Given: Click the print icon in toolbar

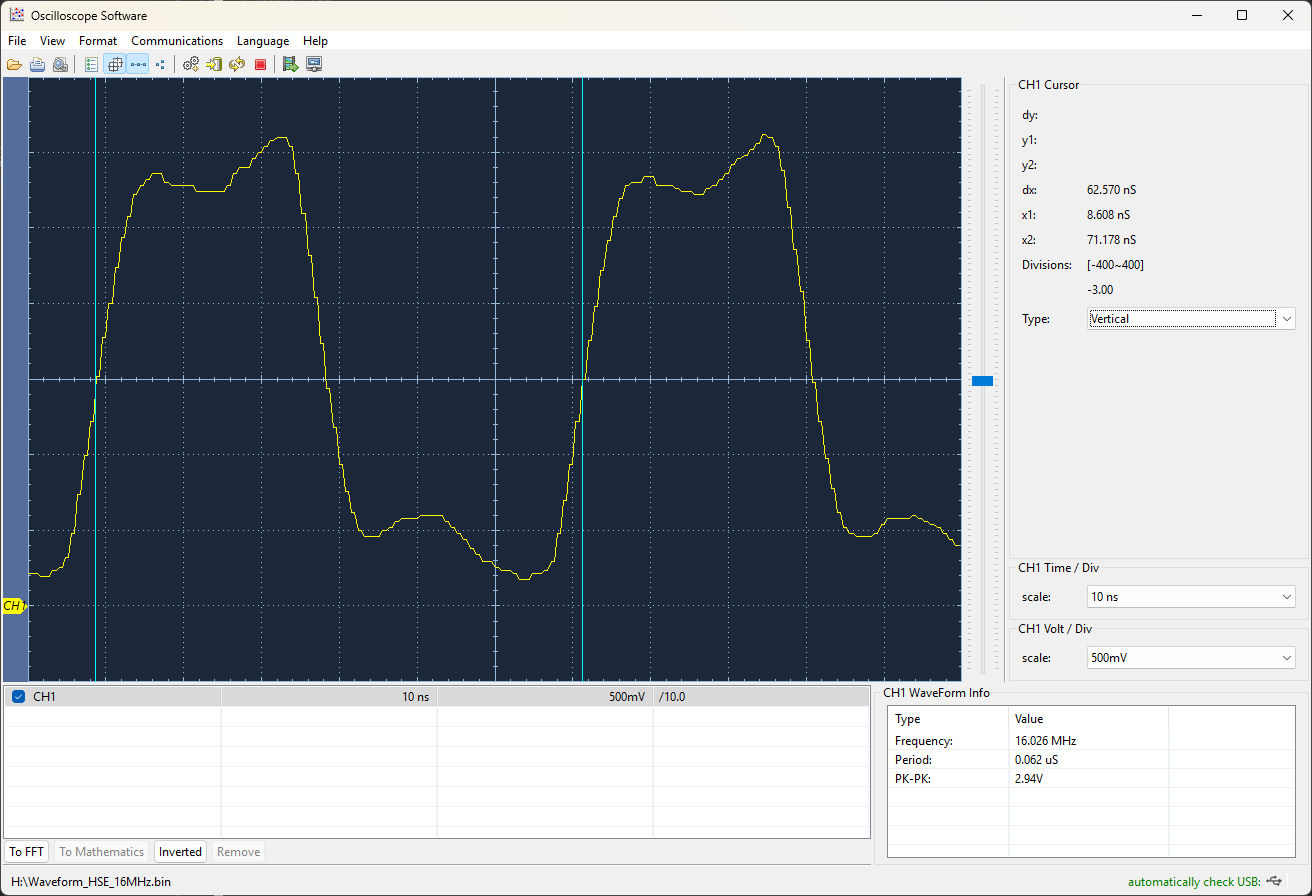Looking at the screenshot, I should pos(37,65).
